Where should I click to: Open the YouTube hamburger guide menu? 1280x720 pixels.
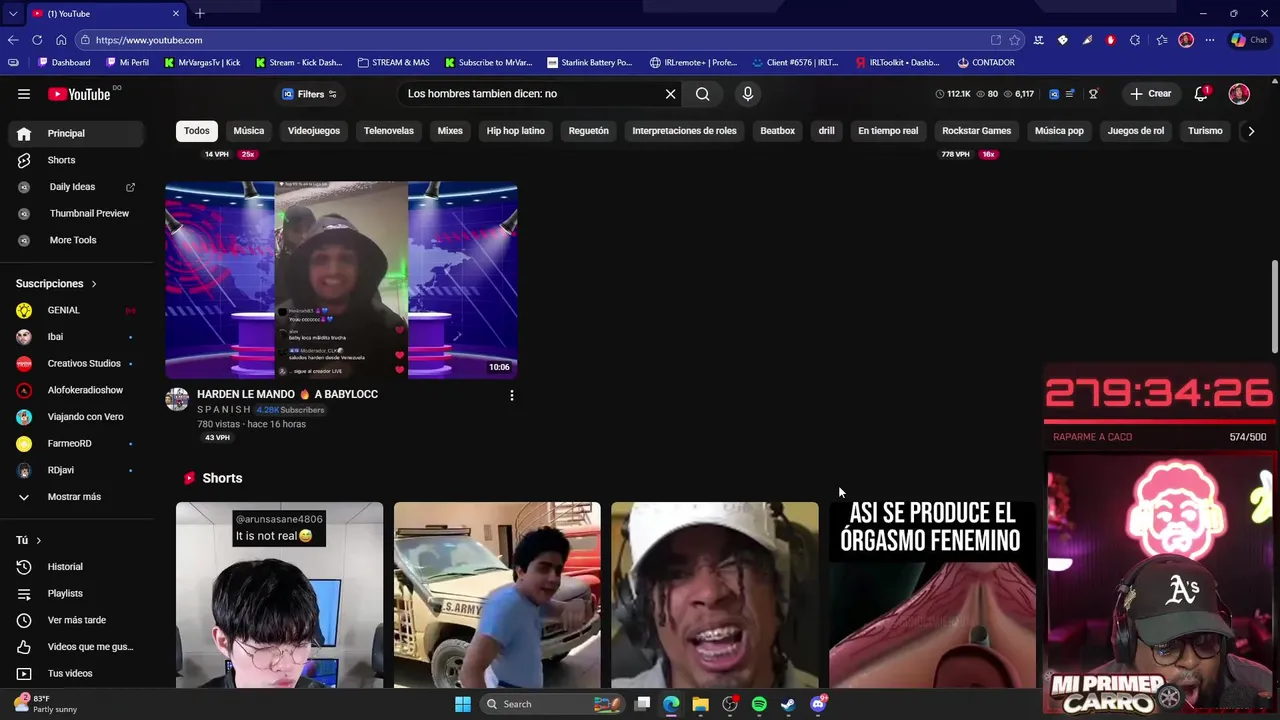coord(24,94)
